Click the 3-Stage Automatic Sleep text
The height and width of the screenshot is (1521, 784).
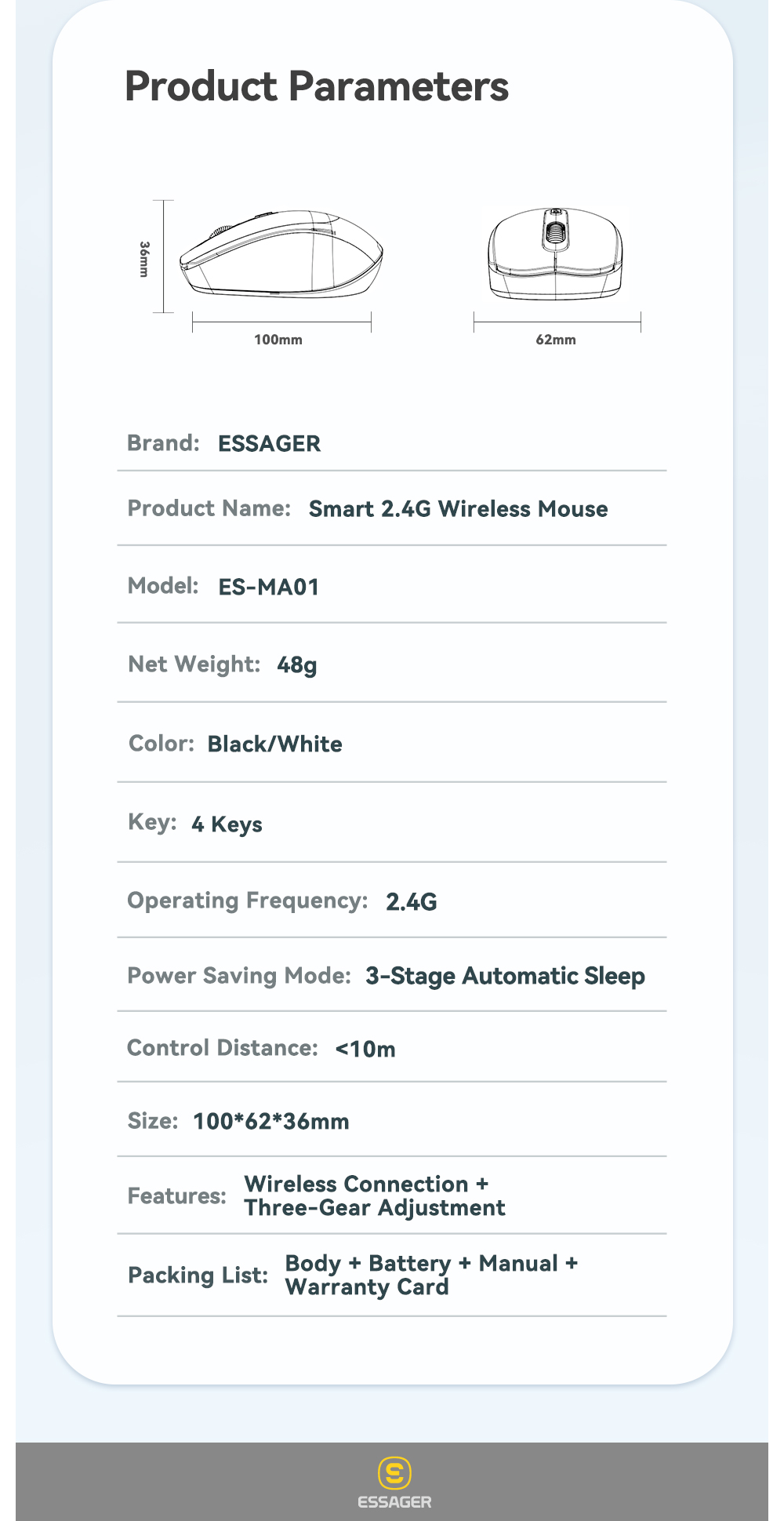[x=505, y=976]
